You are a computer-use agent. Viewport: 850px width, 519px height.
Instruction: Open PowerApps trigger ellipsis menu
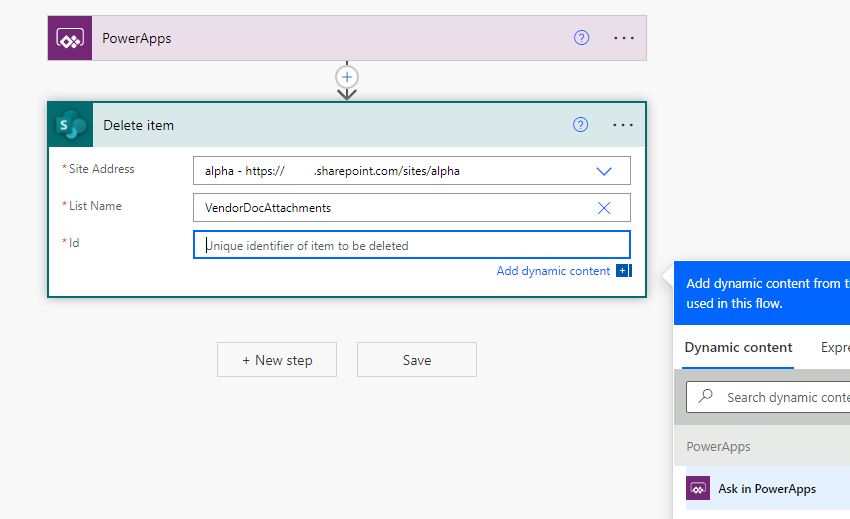click(623, 38)
